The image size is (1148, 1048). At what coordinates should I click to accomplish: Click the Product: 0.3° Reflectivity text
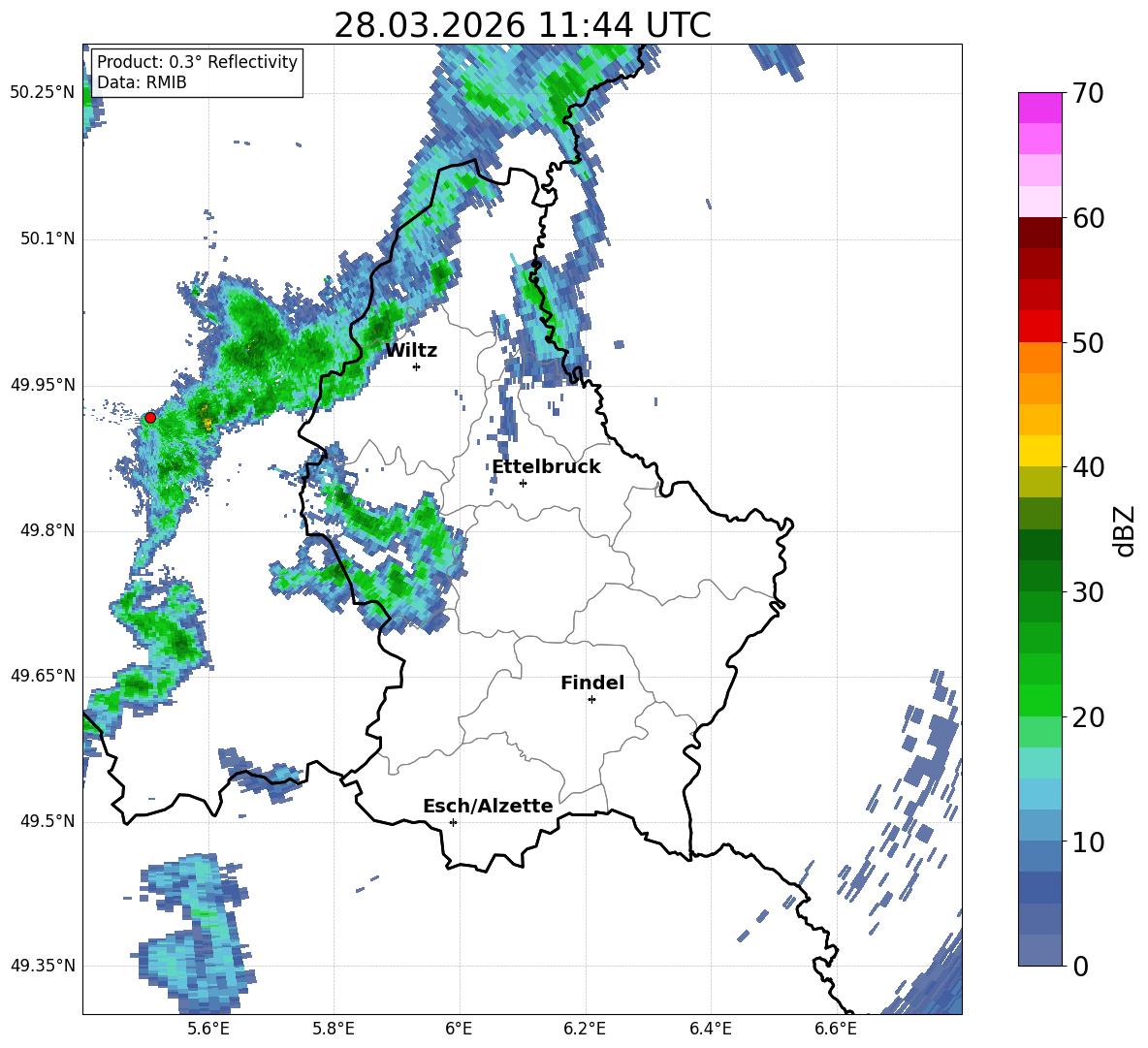197,62
